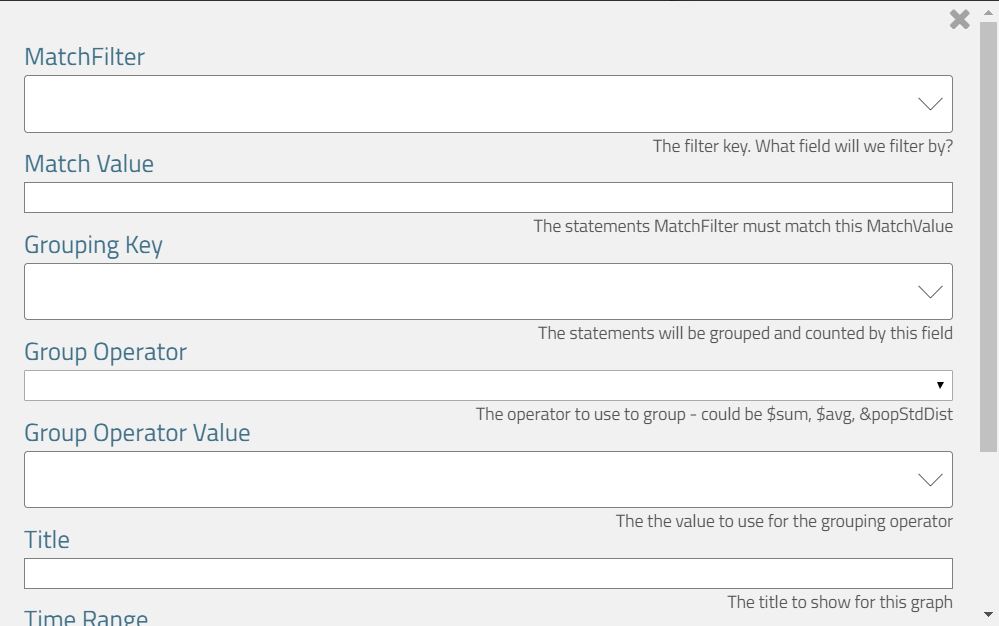This screenshot has height=626, width=999.
Task: Click the Grouping Key label
Action: 93,245
